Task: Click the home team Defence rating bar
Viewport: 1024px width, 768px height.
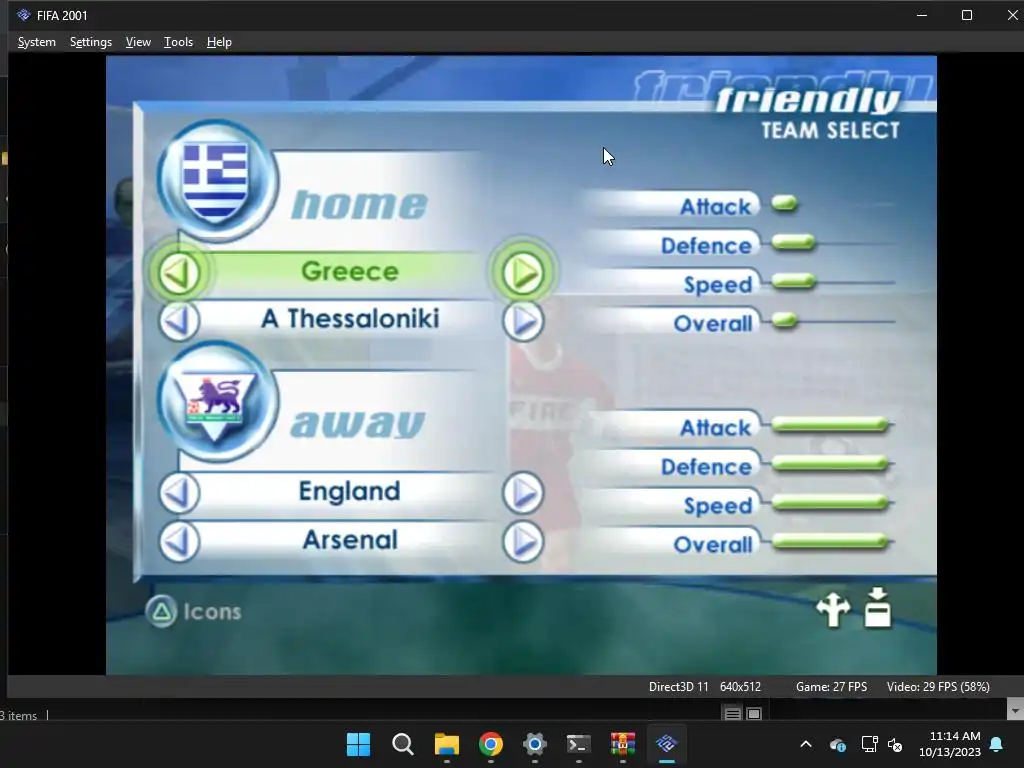Action: [x=793, y=243]
